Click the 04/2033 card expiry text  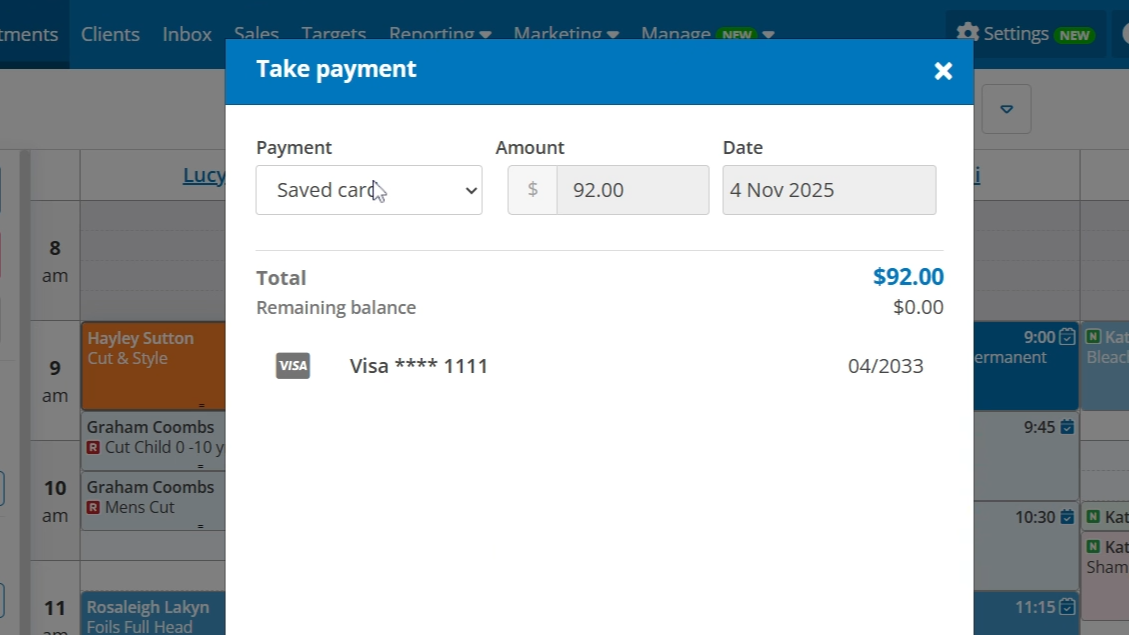tap(885, 366)
